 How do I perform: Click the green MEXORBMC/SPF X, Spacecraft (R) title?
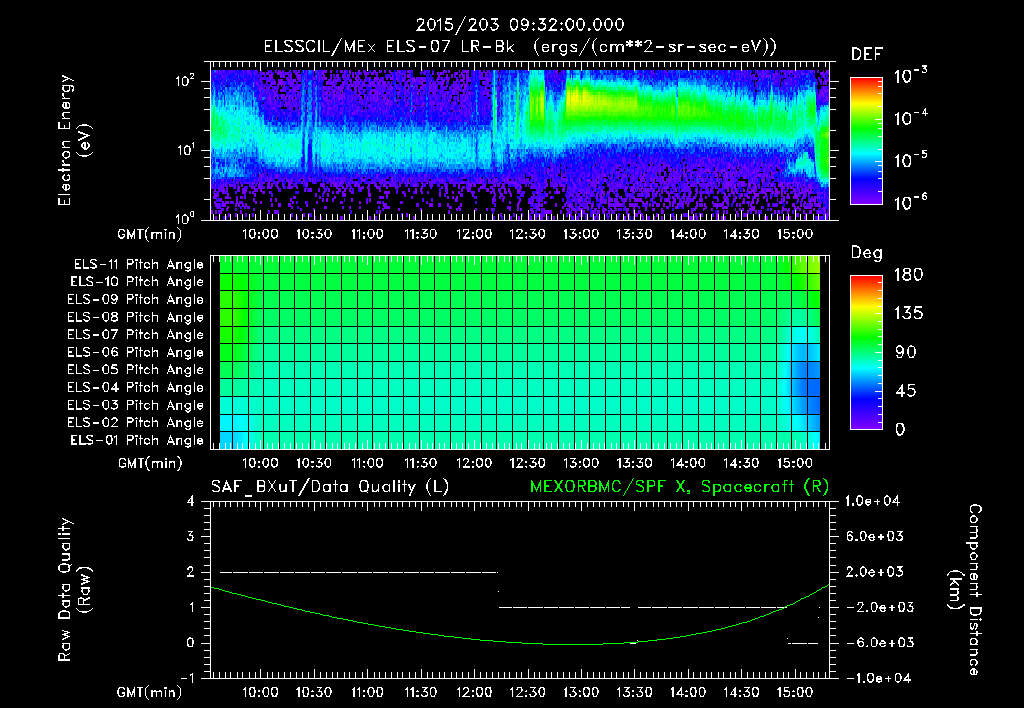[x=679, y=487]
